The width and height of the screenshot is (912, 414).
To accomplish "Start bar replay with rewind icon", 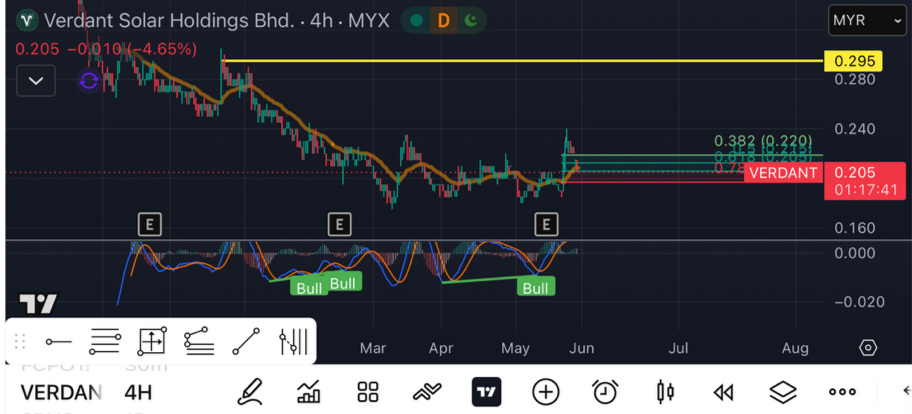I will pyautogui.click(x=723, y=393).
